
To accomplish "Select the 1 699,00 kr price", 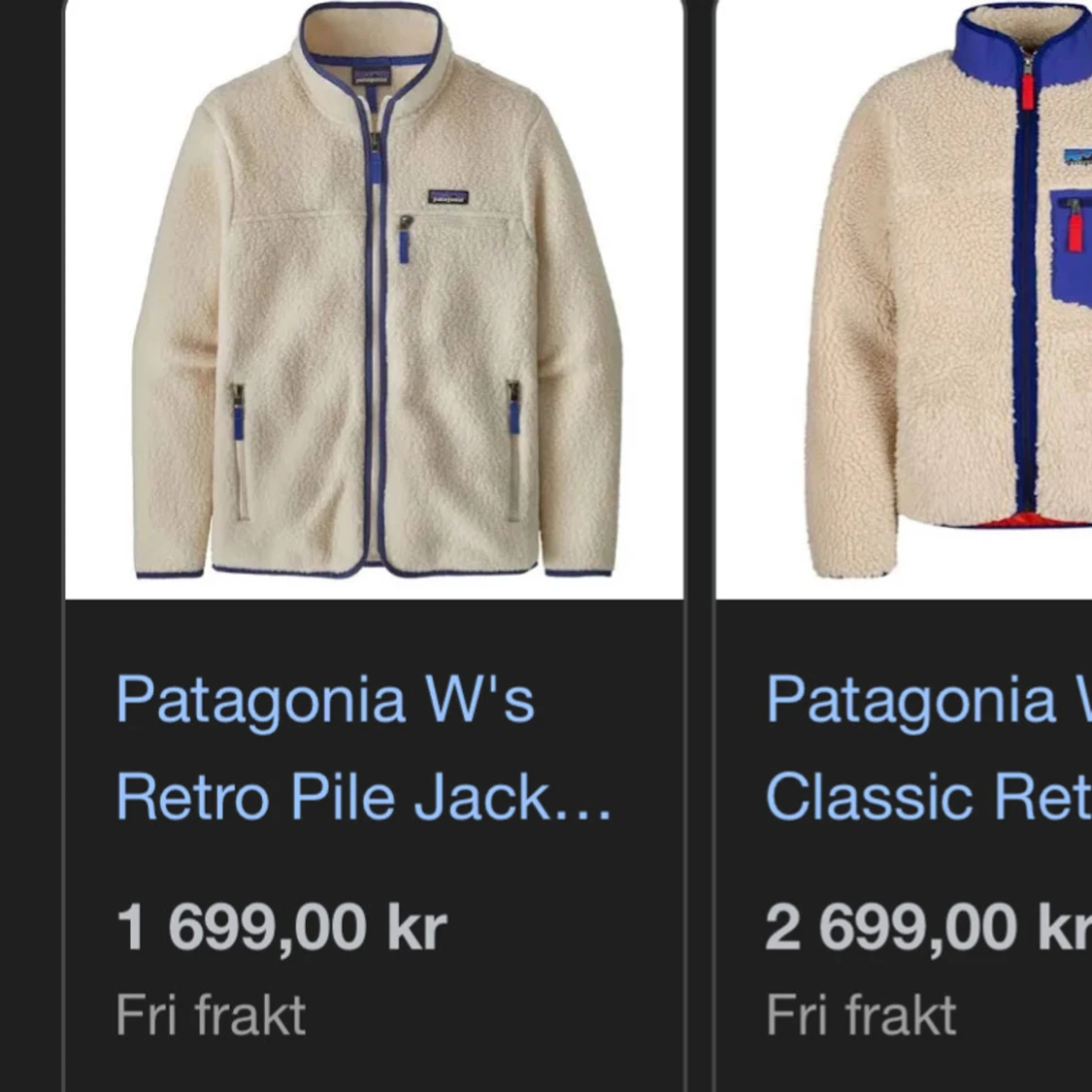I will 281,927.
